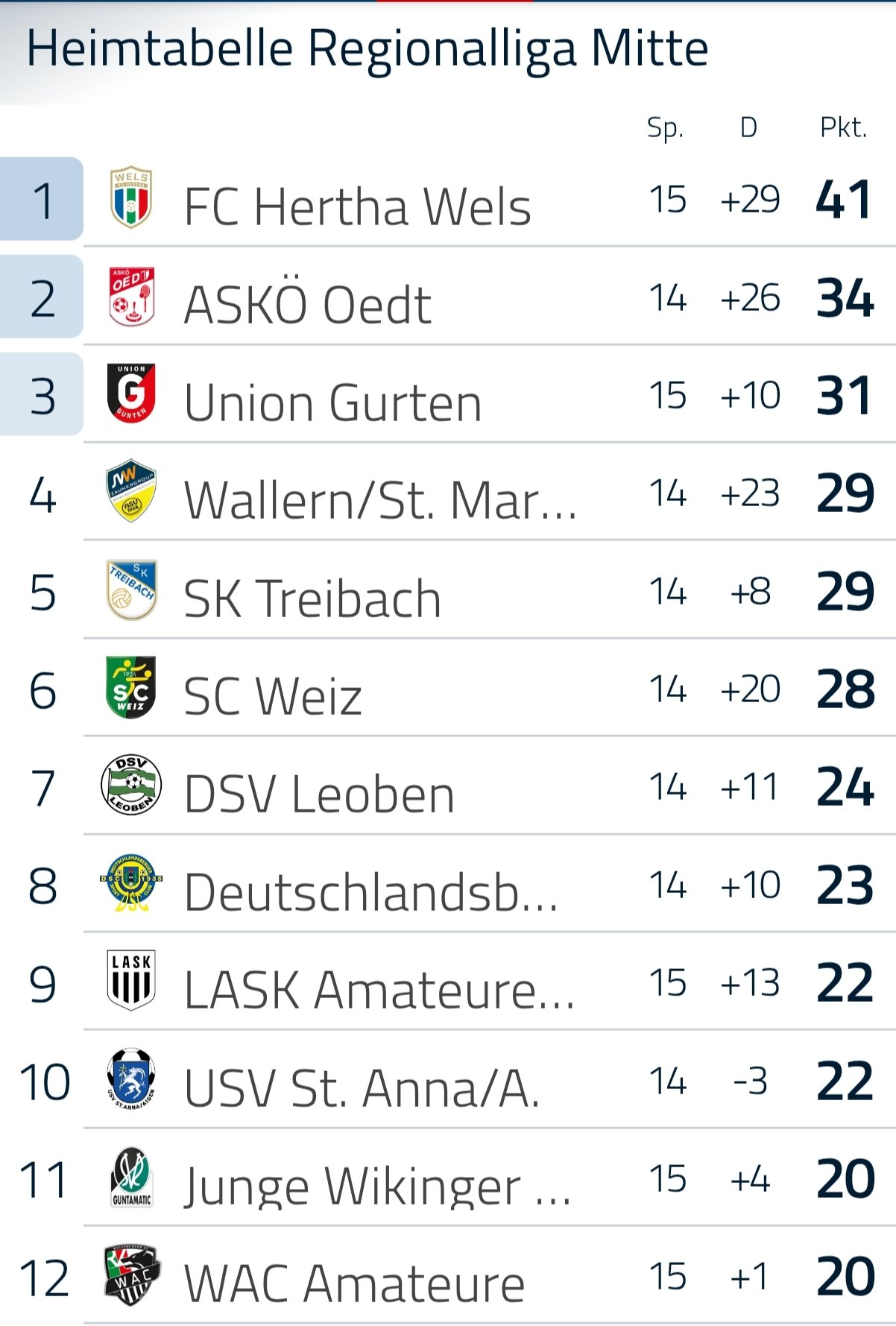896x1326 pixels.
Task: Click the Sp. column header
Action: [x=665, y=128]
